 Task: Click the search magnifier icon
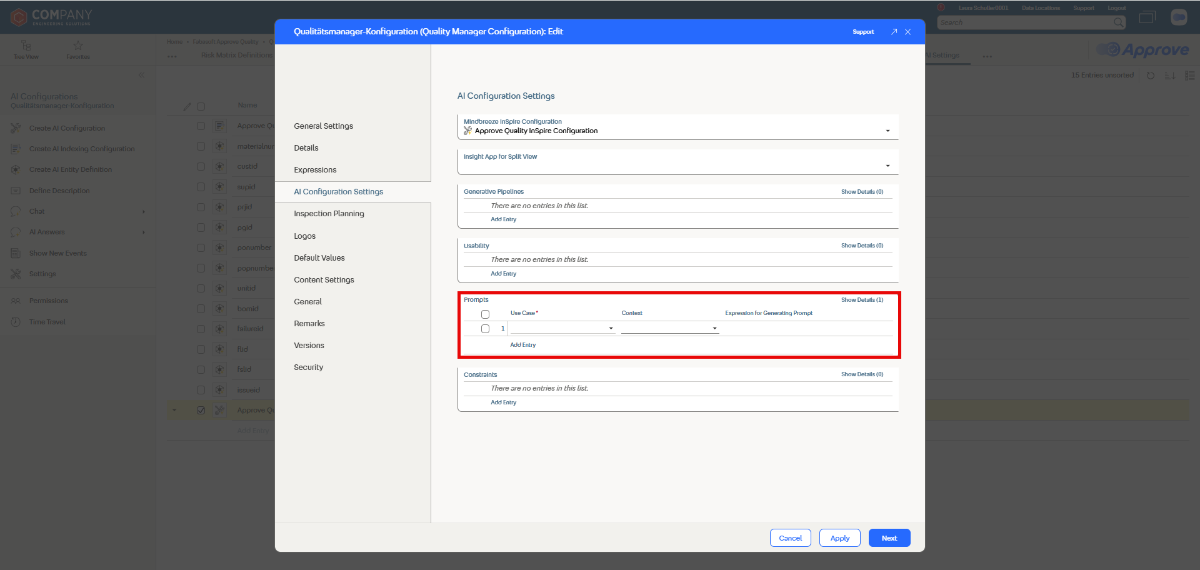1118,21
